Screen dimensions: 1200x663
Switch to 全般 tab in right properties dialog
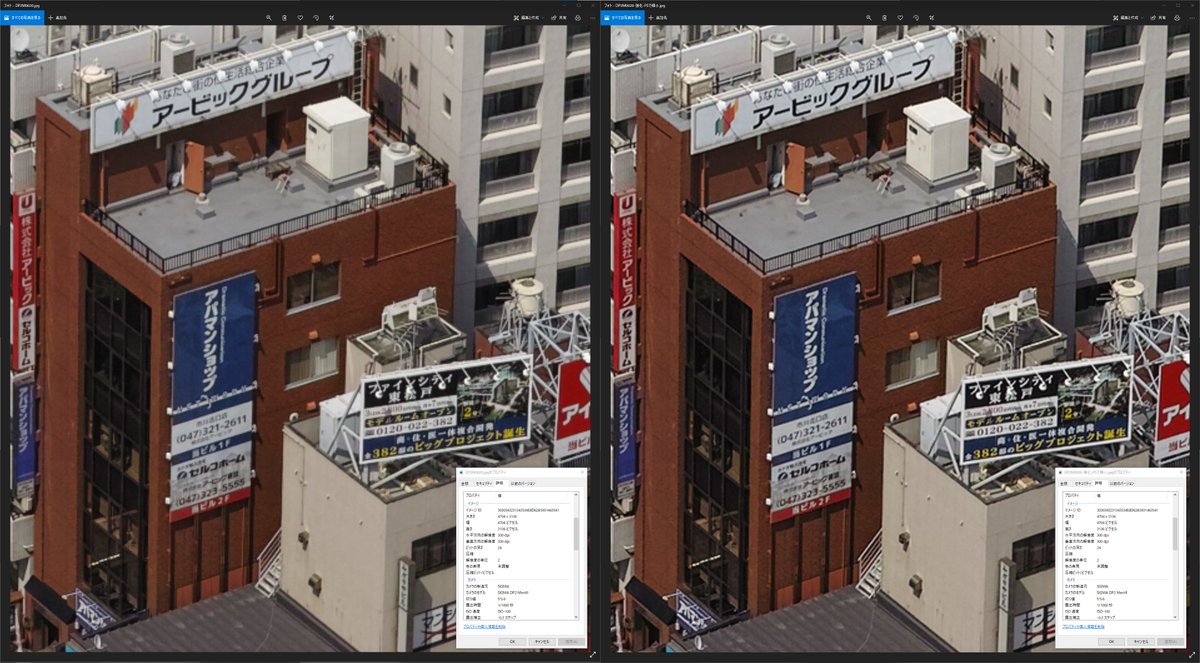[1065, 482]
